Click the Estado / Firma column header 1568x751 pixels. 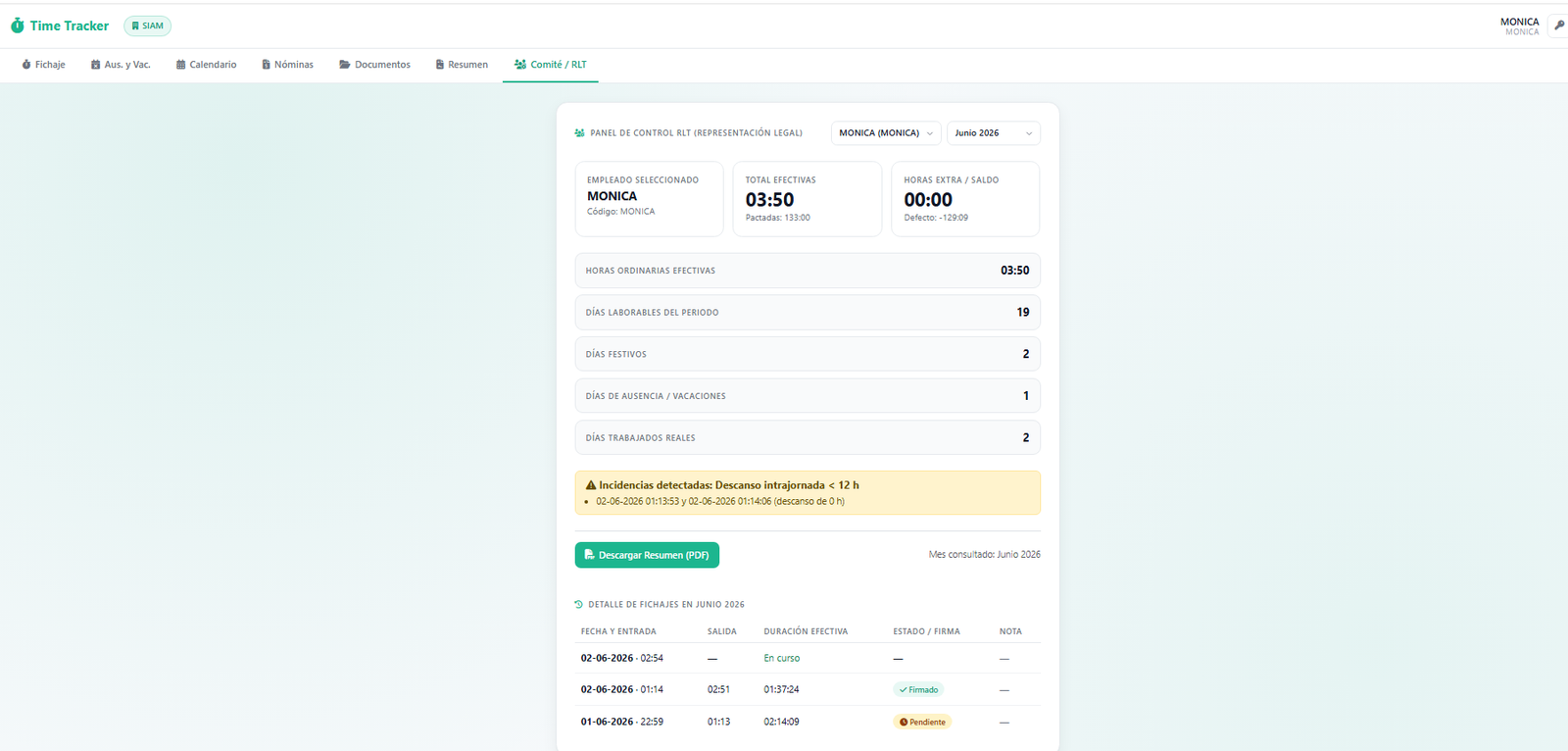[926, 631]
